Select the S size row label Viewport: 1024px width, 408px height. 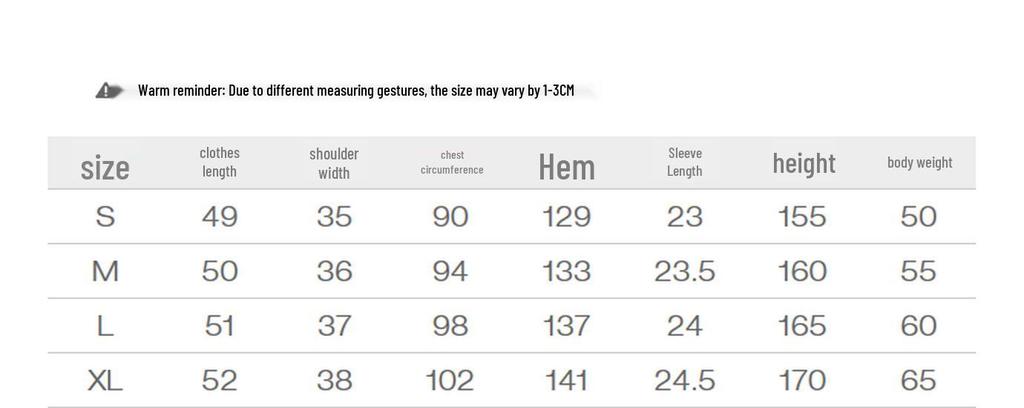point(105,217)
